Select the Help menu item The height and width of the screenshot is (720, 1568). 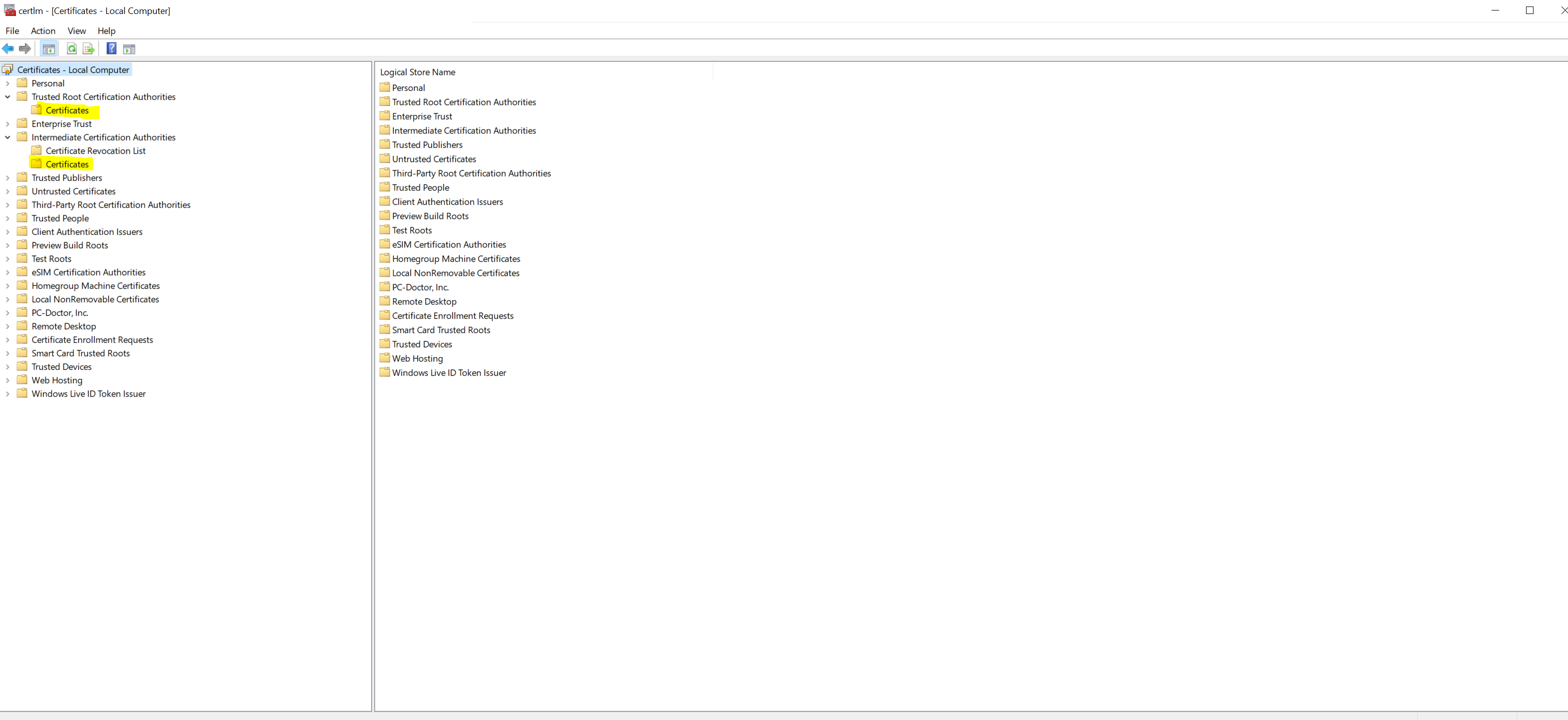tap(106, 30)
